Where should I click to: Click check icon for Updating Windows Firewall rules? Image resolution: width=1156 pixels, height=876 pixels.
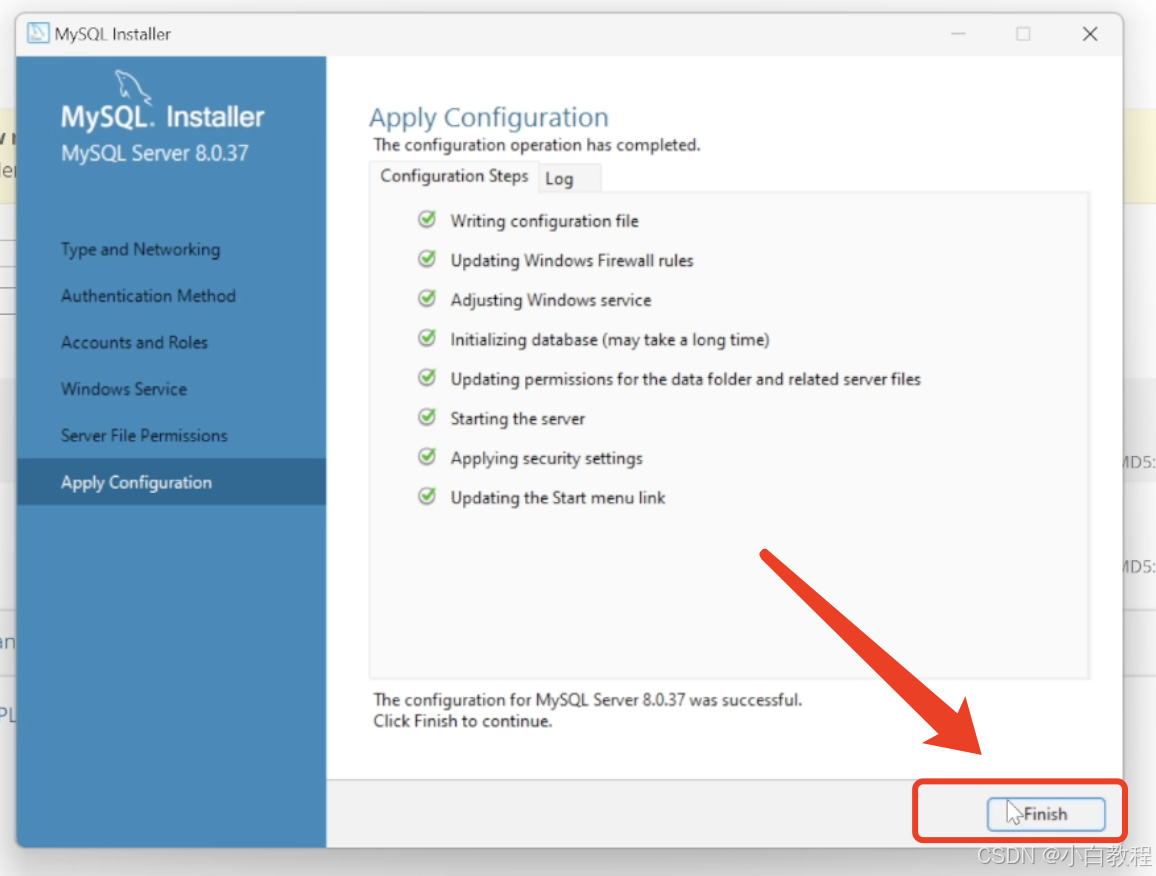coord(427,259)
